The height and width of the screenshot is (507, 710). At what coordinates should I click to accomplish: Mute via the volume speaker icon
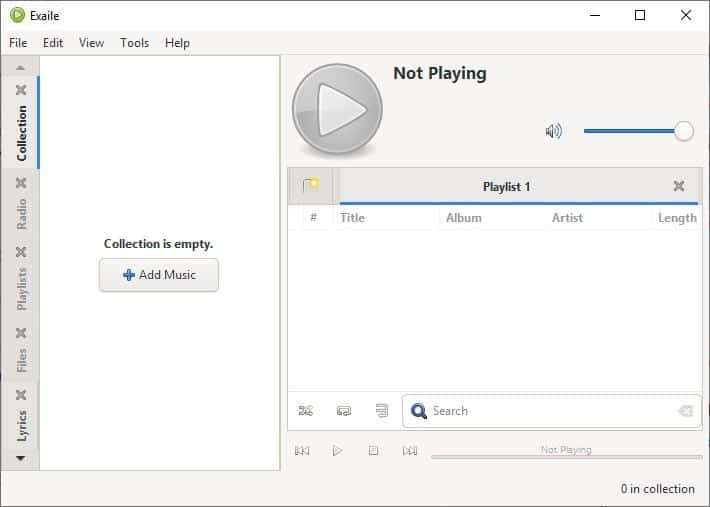point(553,131)
